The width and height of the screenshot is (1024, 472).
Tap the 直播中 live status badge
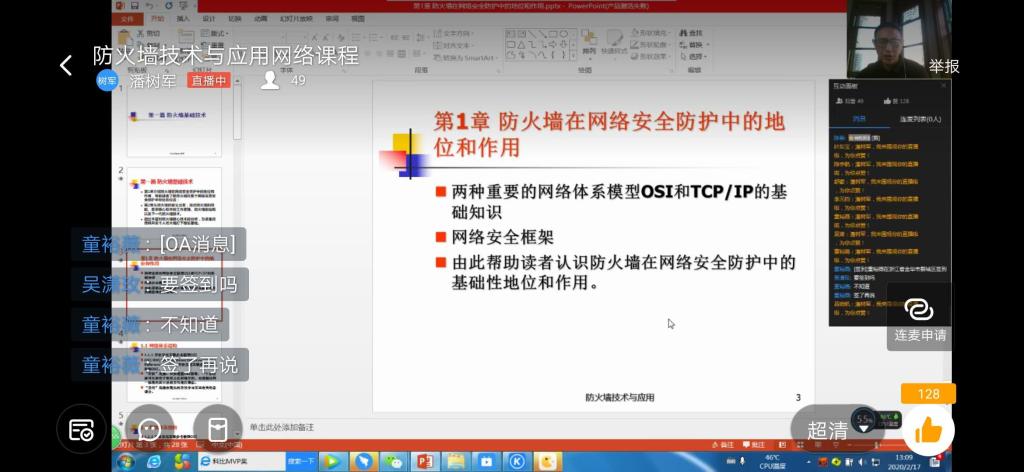(x=210, y=81)
